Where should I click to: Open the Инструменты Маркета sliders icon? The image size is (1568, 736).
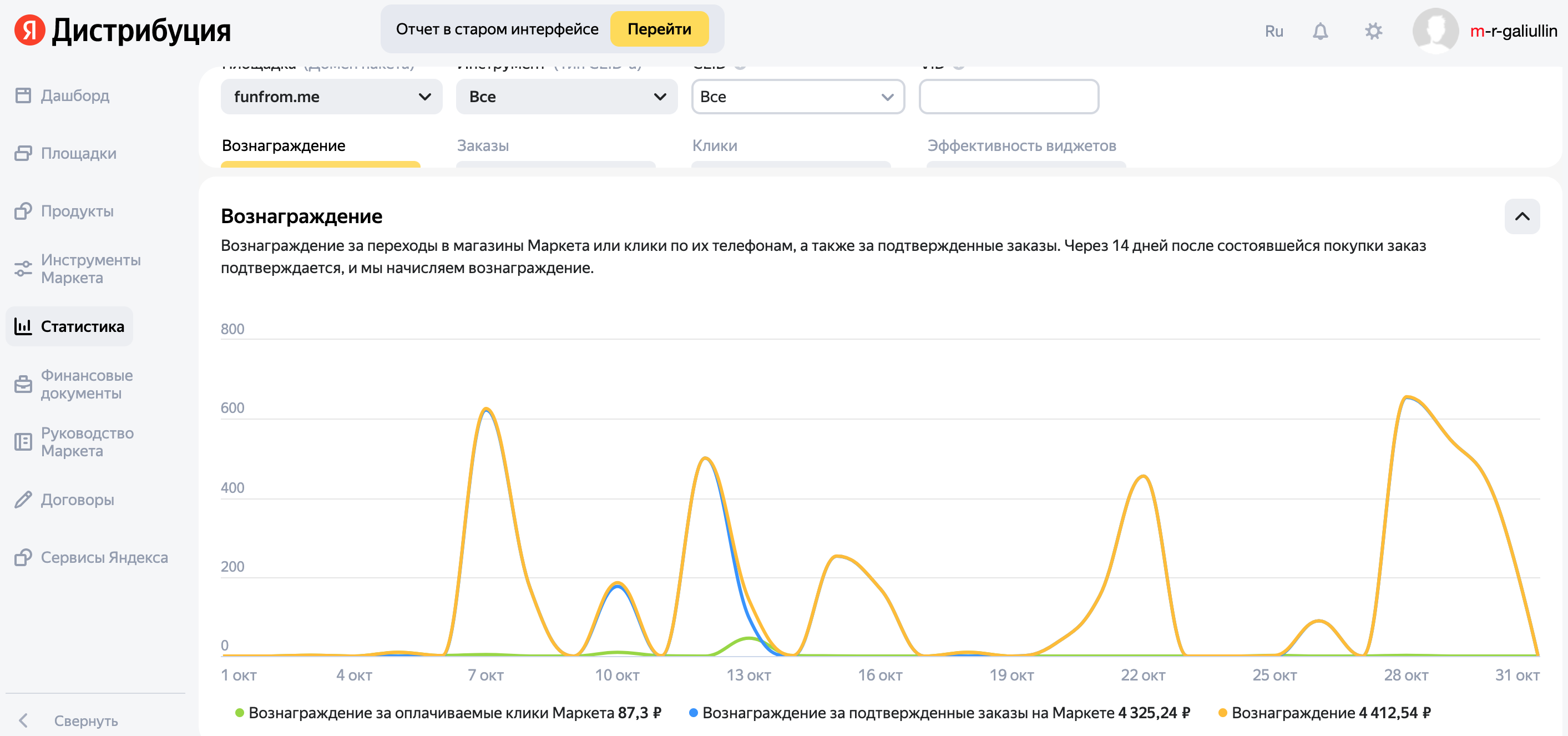coord(23,269)
